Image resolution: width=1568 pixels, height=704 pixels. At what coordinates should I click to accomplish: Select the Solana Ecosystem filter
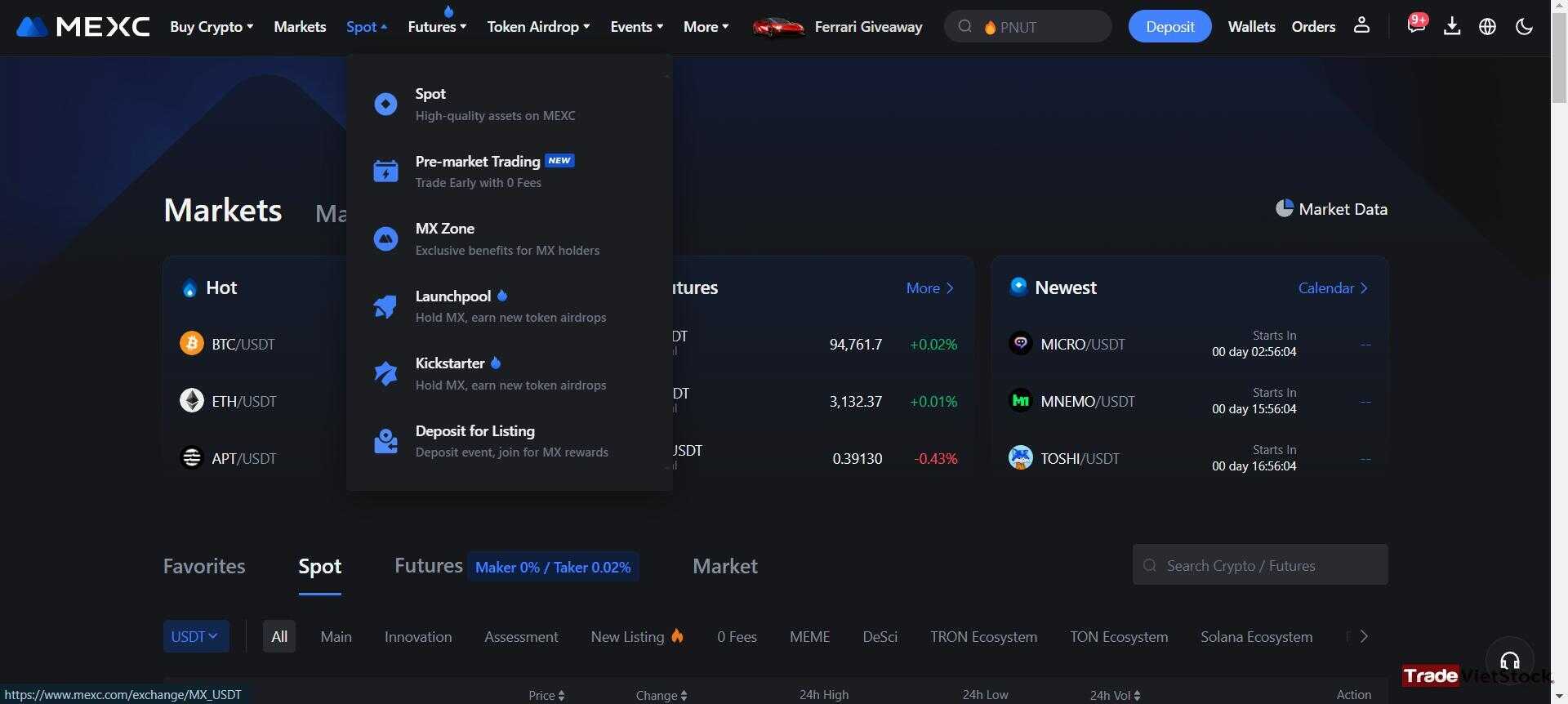click(1257, 636)
